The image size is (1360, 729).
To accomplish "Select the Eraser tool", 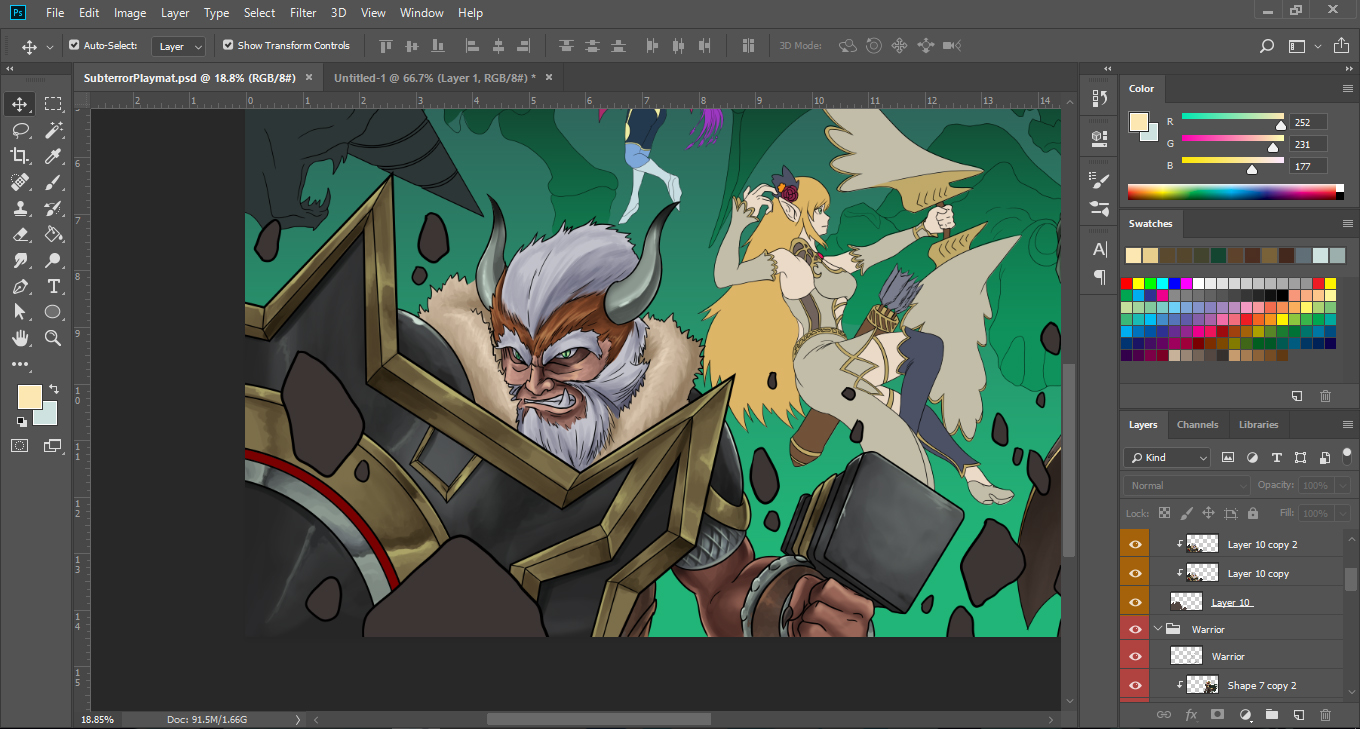I will [20, 234].
